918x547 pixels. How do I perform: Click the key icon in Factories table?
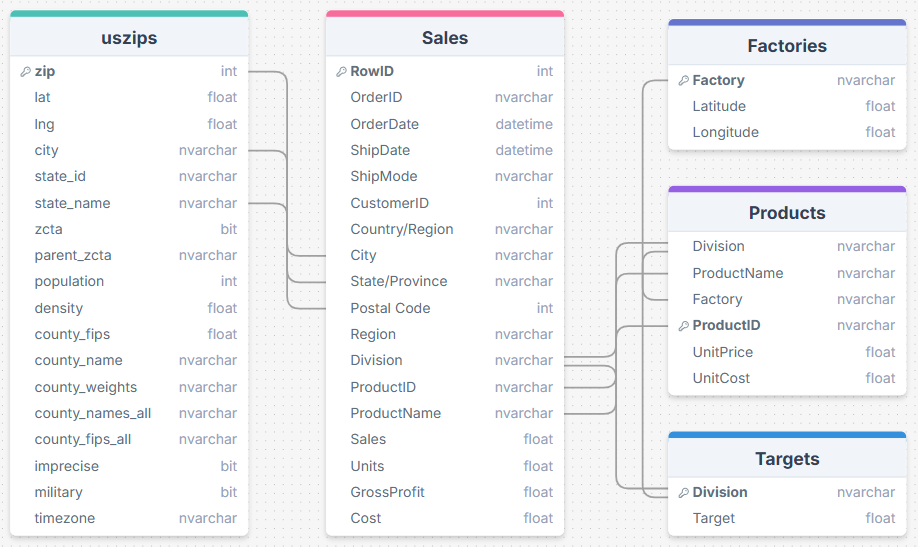tap(683, 81)
